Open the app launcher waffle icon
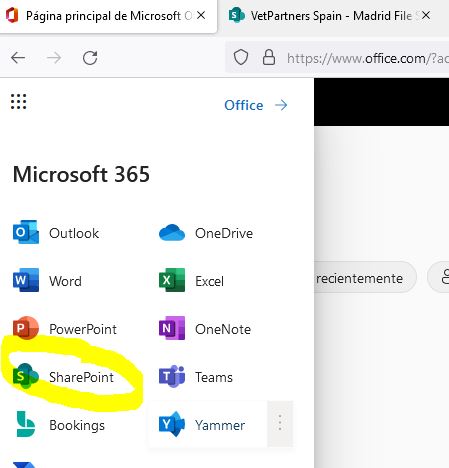 point(18,101)
